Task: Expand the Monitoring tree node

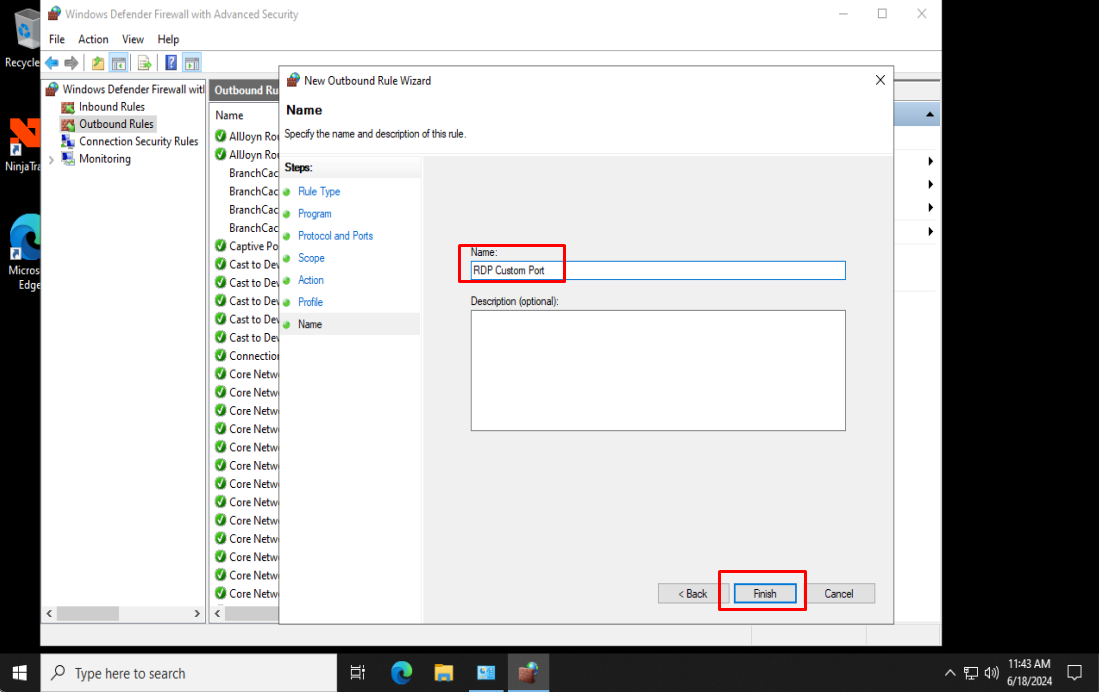Action: pos(50,159)
